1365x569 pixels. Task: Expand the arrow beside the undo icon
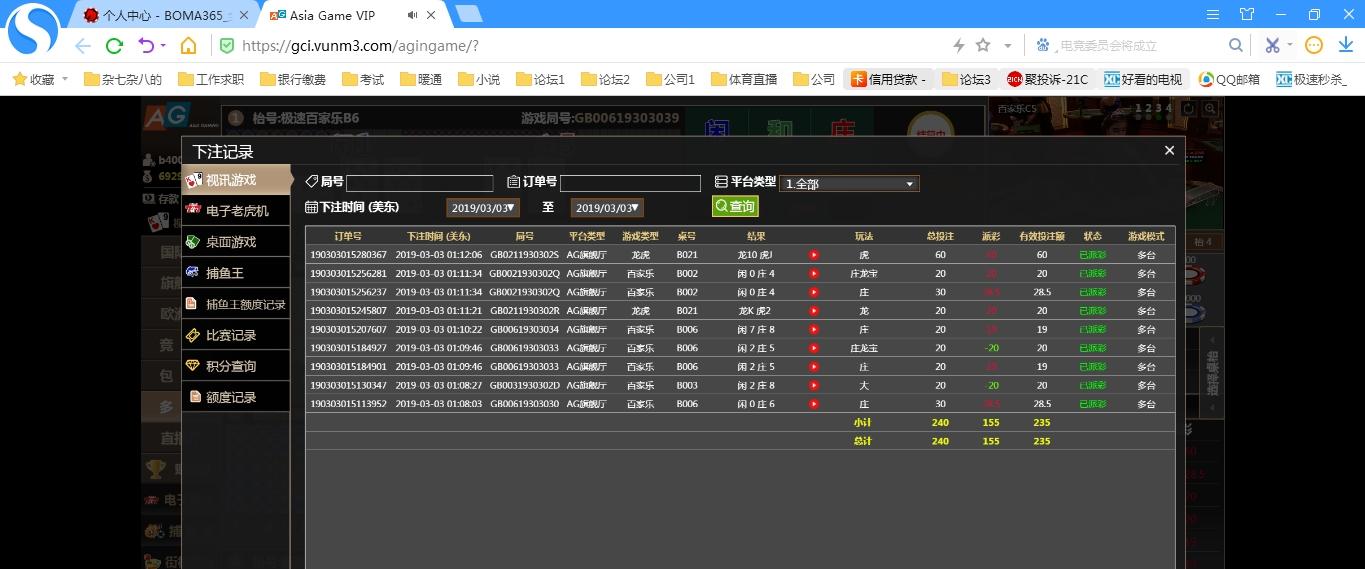click(x=163, y=46)
